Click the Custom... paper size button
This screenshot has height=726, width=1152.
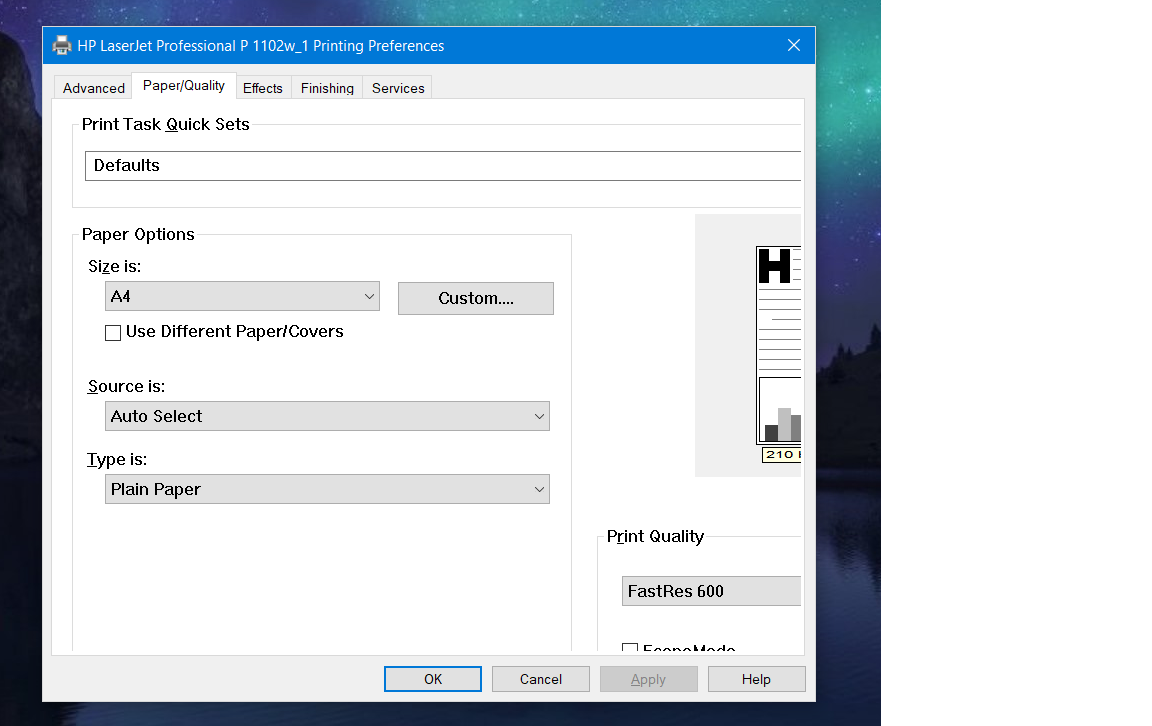475,298
